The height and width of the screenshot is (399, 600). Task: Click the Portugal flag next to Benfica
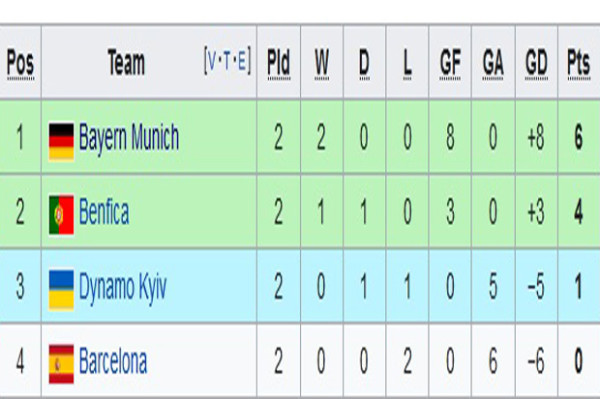click(x=61, y=215)
